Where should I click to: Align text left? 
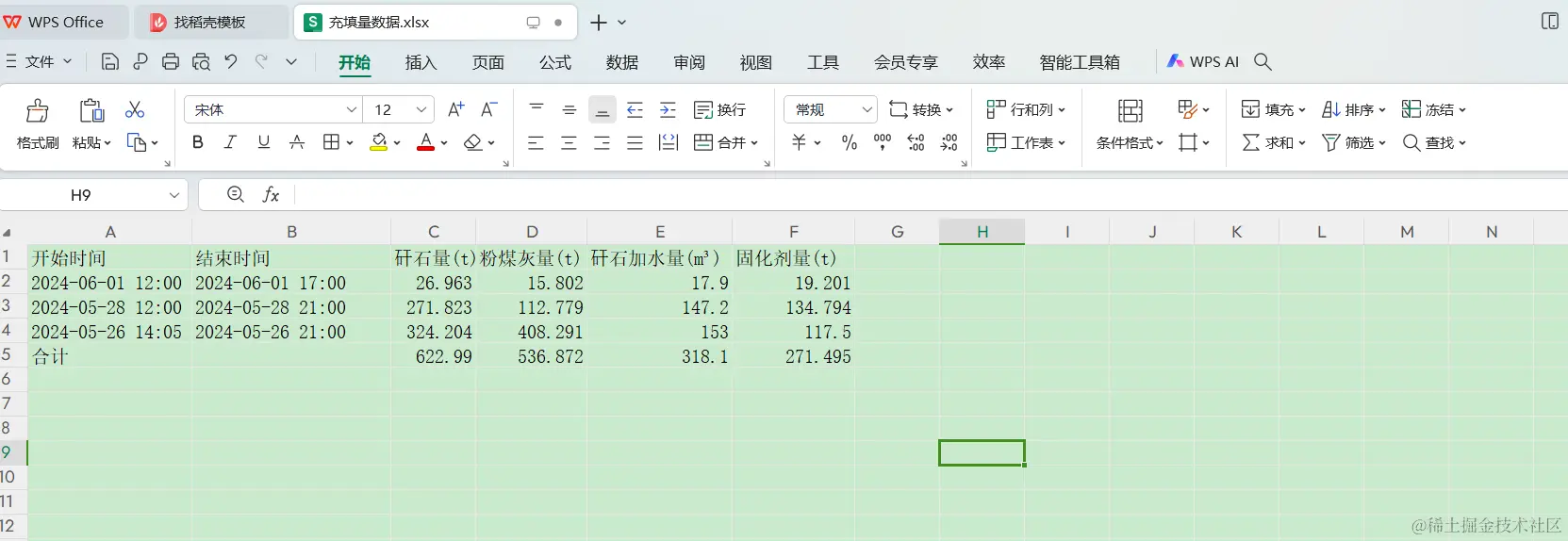pos(536,142)
